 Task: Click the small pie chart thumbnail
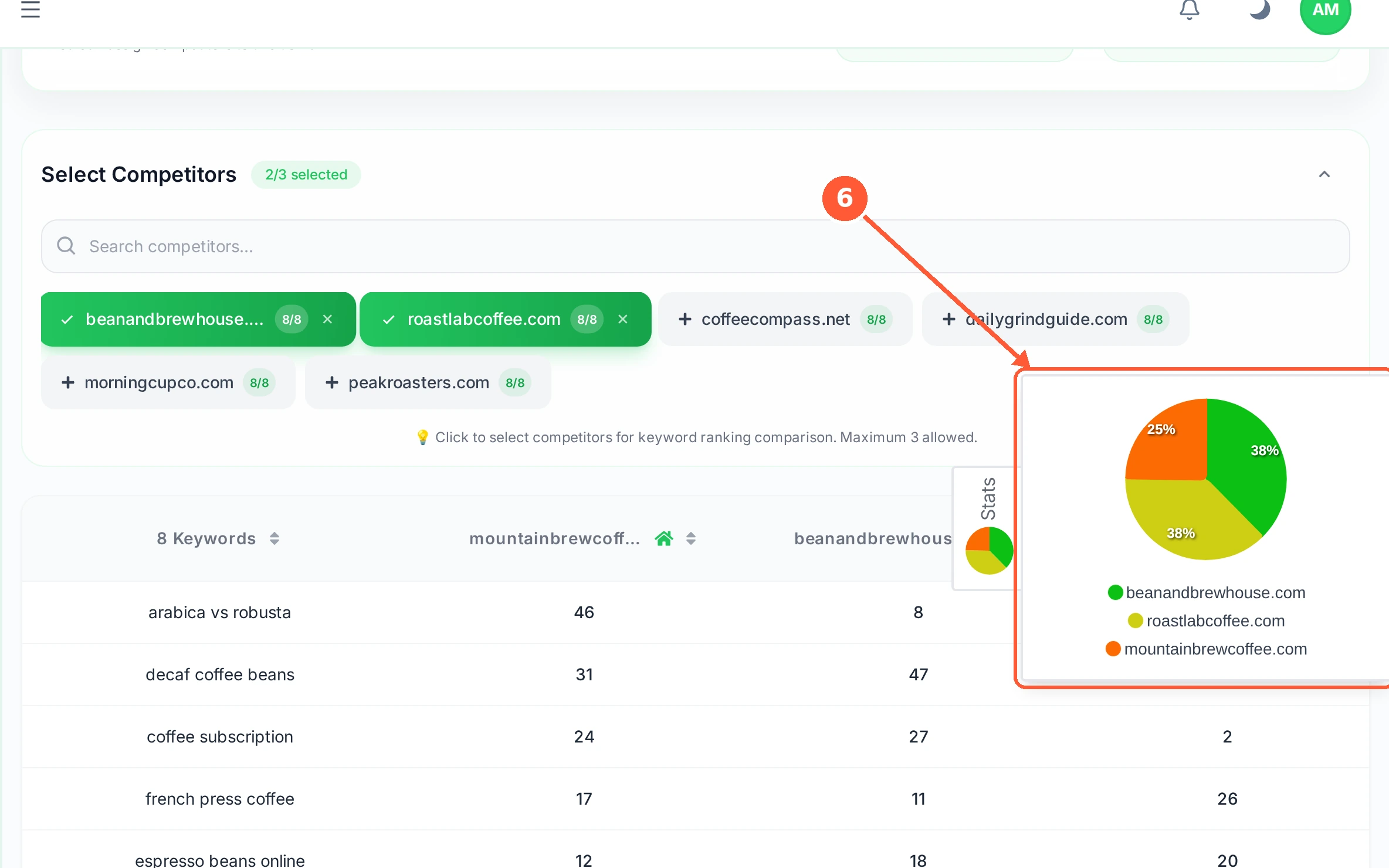(989, 550)
